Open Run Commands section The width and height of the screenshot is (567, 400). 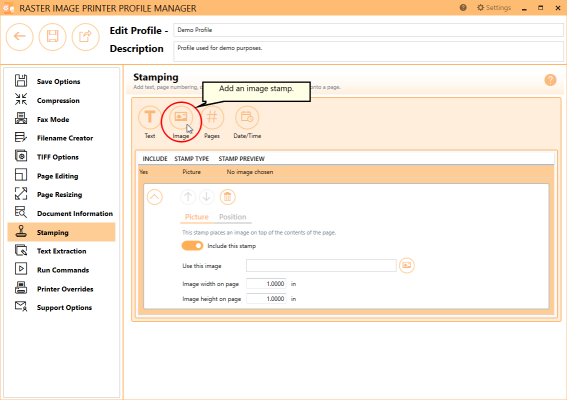click(x=61, y=270)
